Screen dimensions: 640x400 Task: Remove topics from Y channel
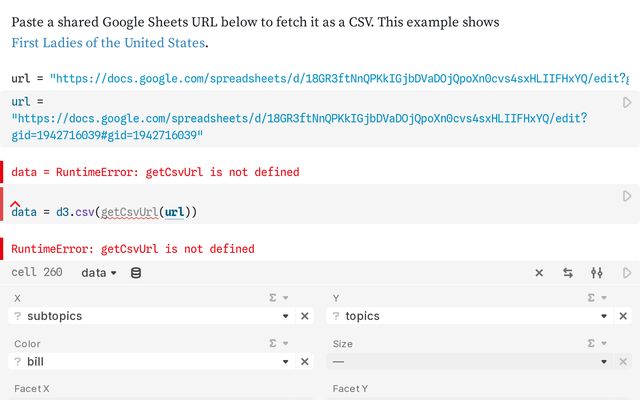(x=623, y=316)
